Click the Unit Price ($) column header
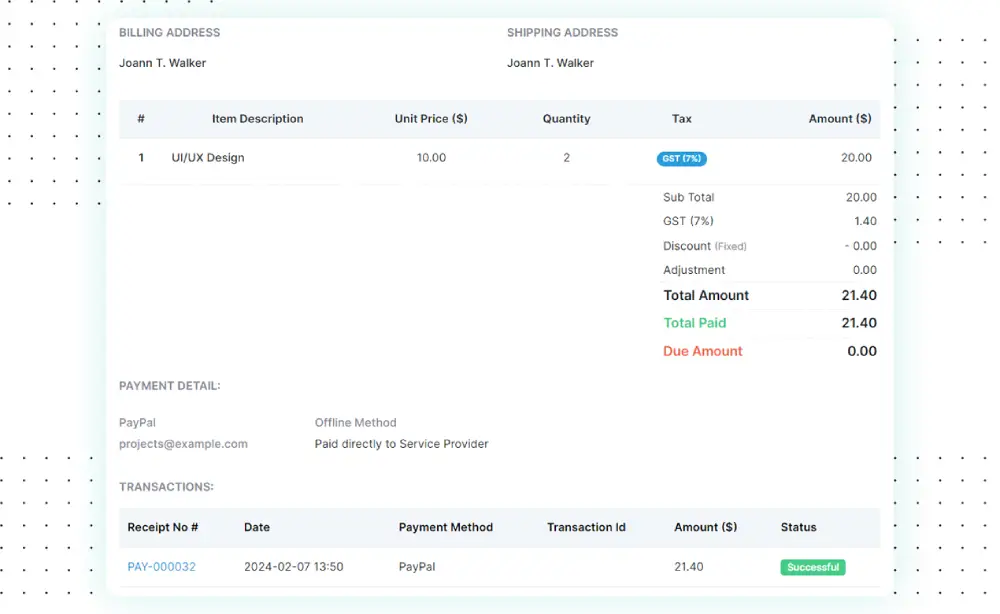Viewport: 1000px width, 614px height. click(431, 118)
